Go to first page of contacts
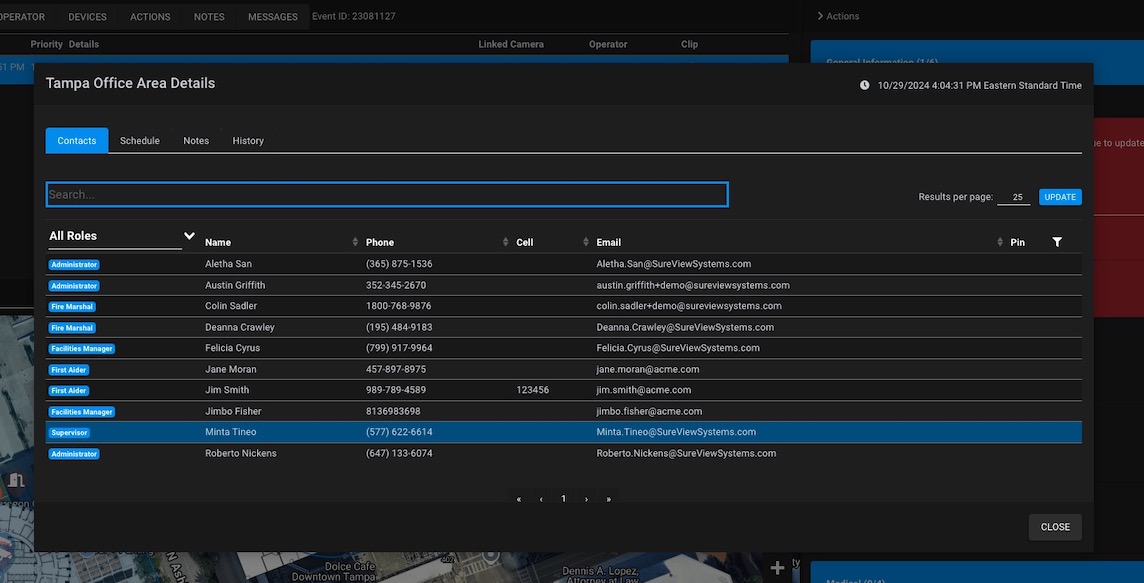Image resolution: width=1144 pixels, height=583 pixels. coord(519,499)
